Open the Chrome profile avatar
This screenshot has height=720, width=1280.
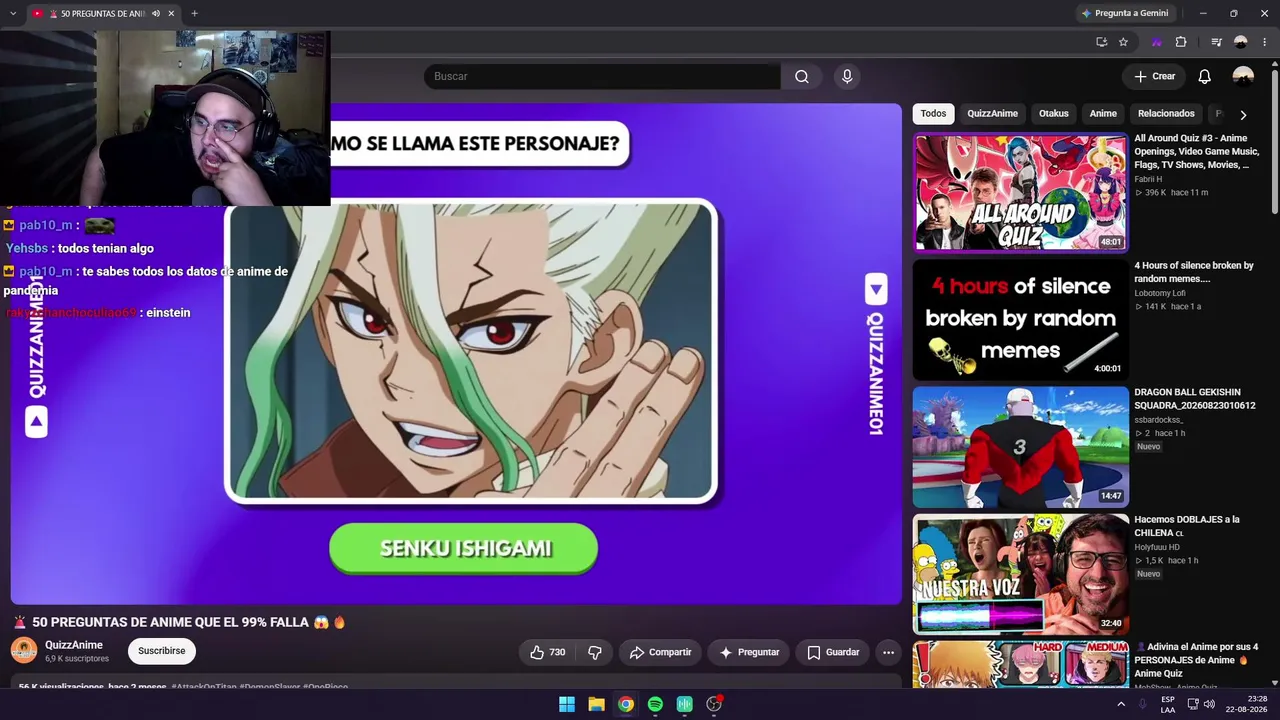point(1241,42)
